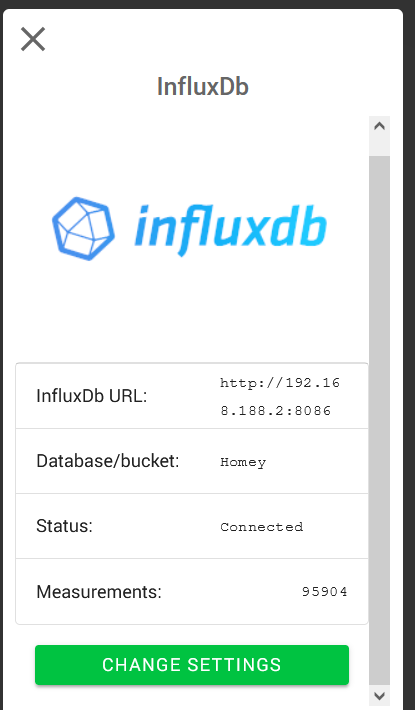Click the Homey bucket value
This screenshot has height=710, width=415.
[x=243, y=462]
